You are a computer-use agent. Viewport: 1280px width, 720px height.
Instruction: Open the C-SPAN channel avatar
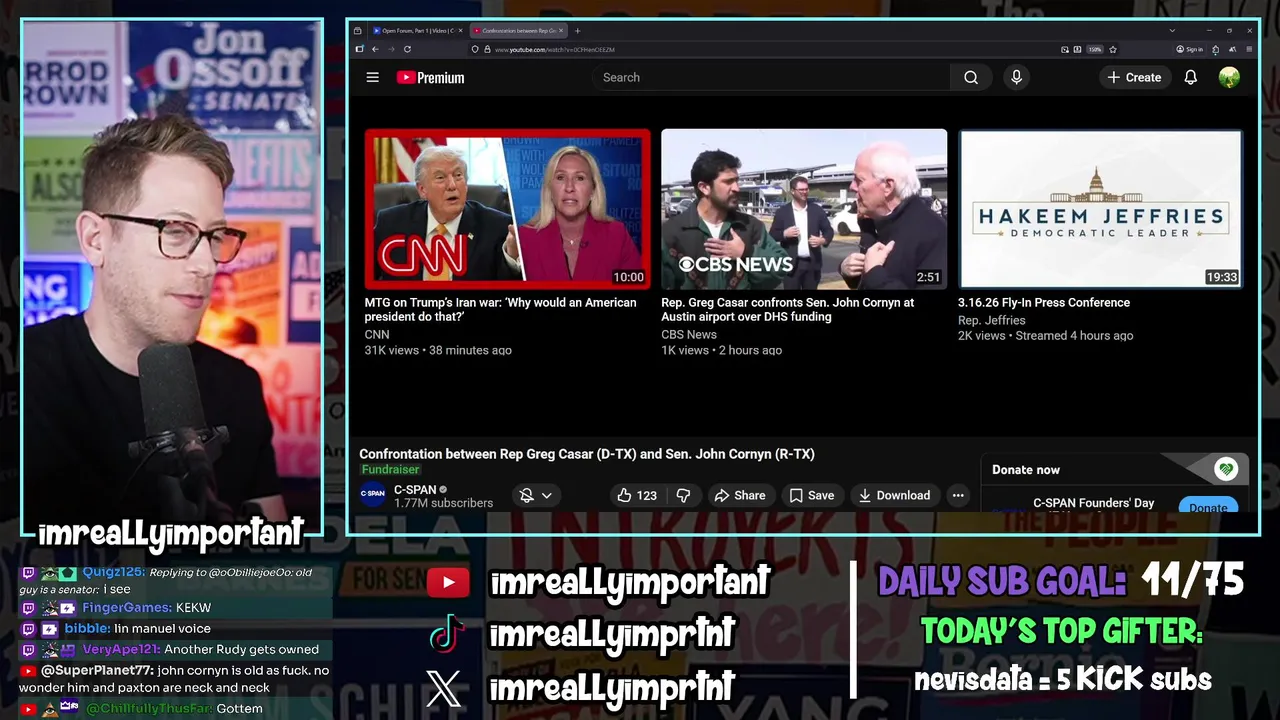coord(373,494)
